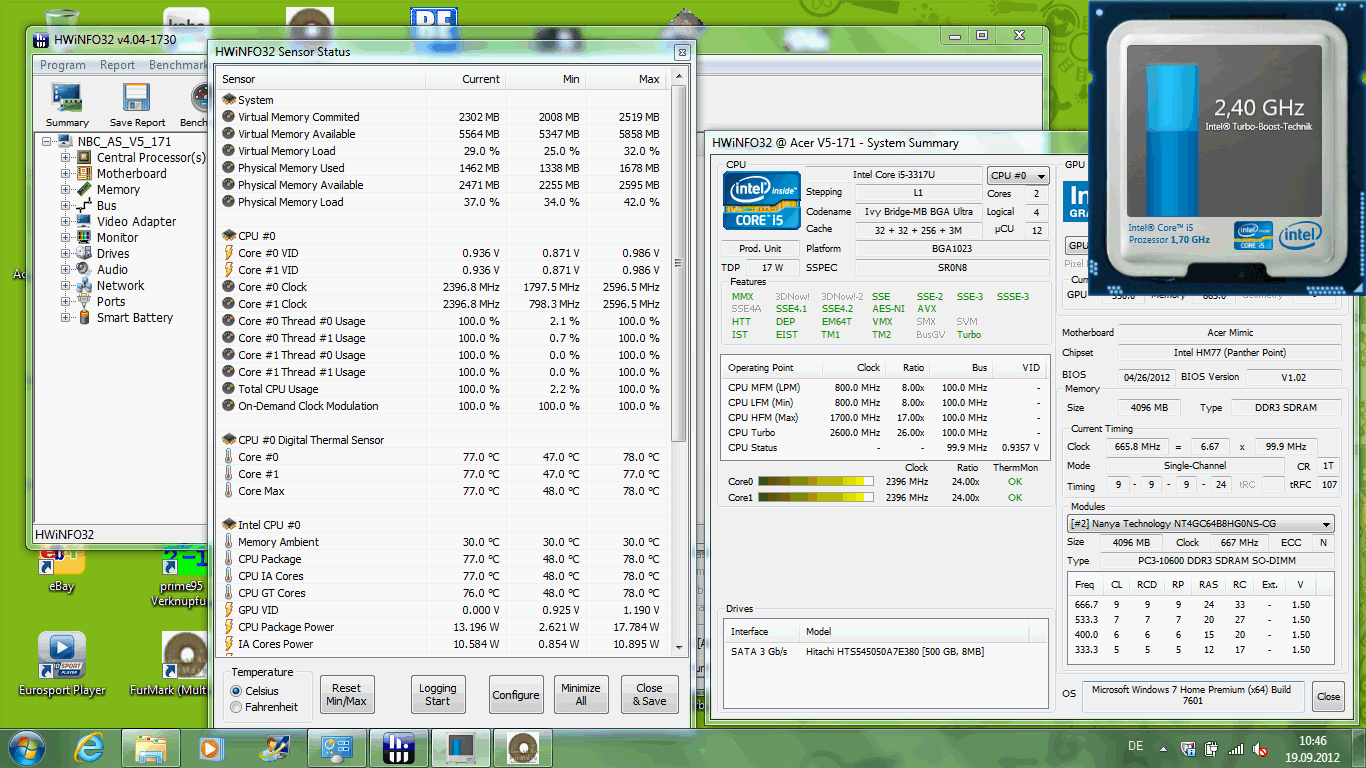Select the On-Demand Clock Modulation row
Viewport: 1366px width, 768px height.
(x=442, y=406)
